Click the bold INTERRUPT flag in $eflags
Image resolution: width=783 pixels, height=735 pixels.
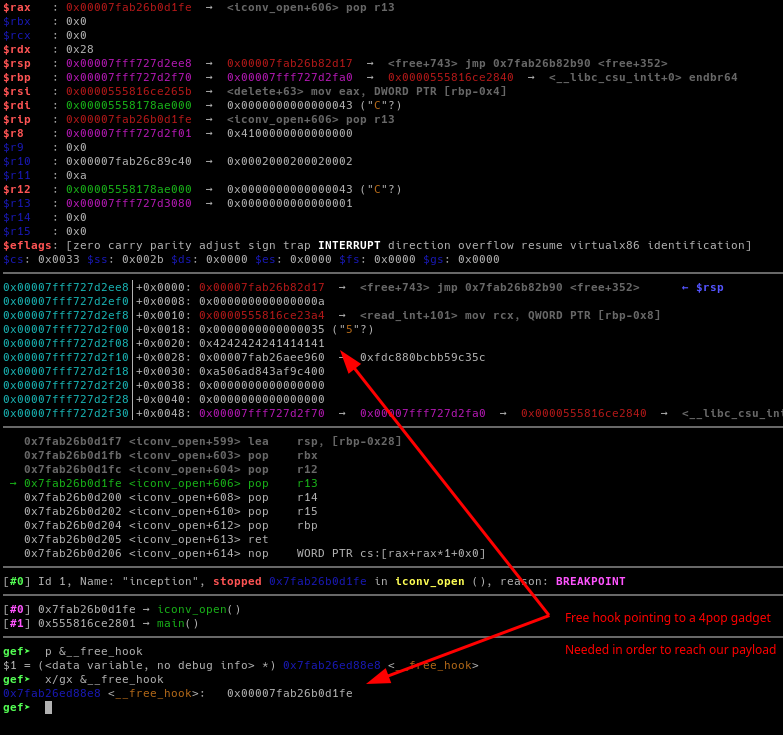coord(349,245)
